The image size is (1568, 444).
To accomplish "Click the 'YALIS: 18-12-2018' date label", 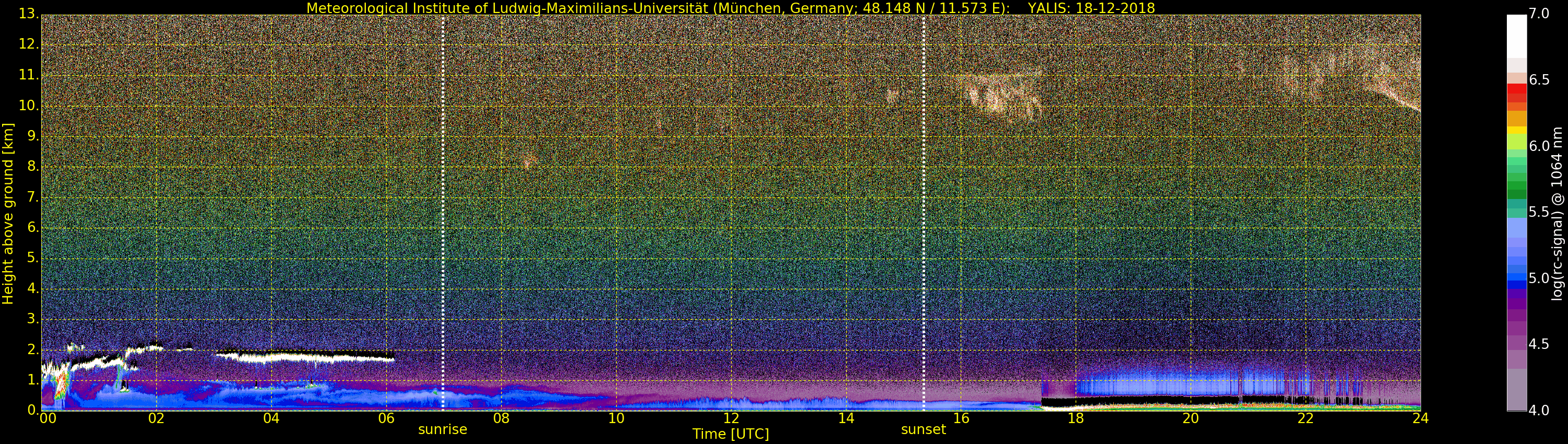I will 1091,8.
